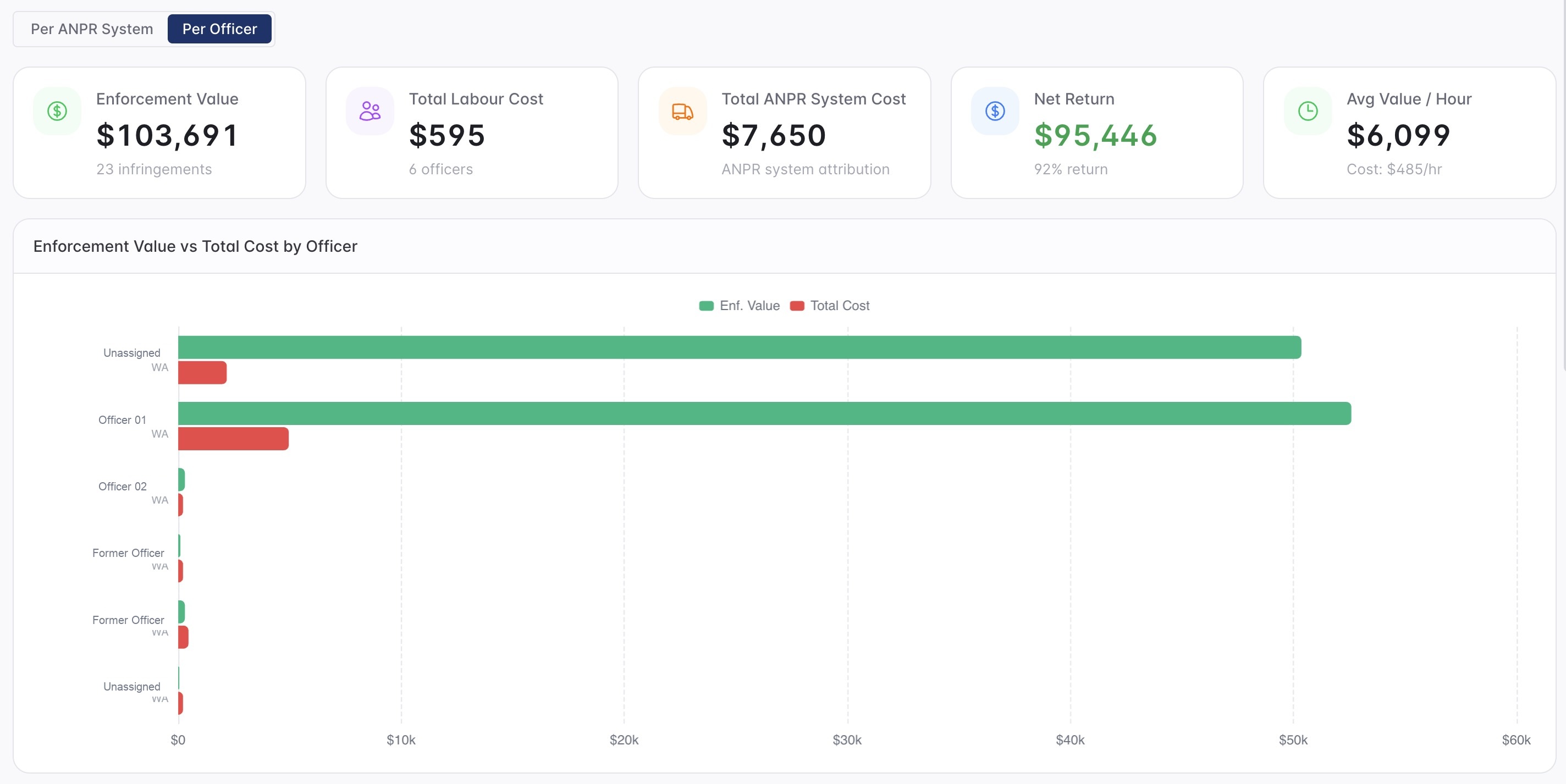1566x784 pixels.
Task: Click the purple officers Labour Cost icon
Action: 370,111
